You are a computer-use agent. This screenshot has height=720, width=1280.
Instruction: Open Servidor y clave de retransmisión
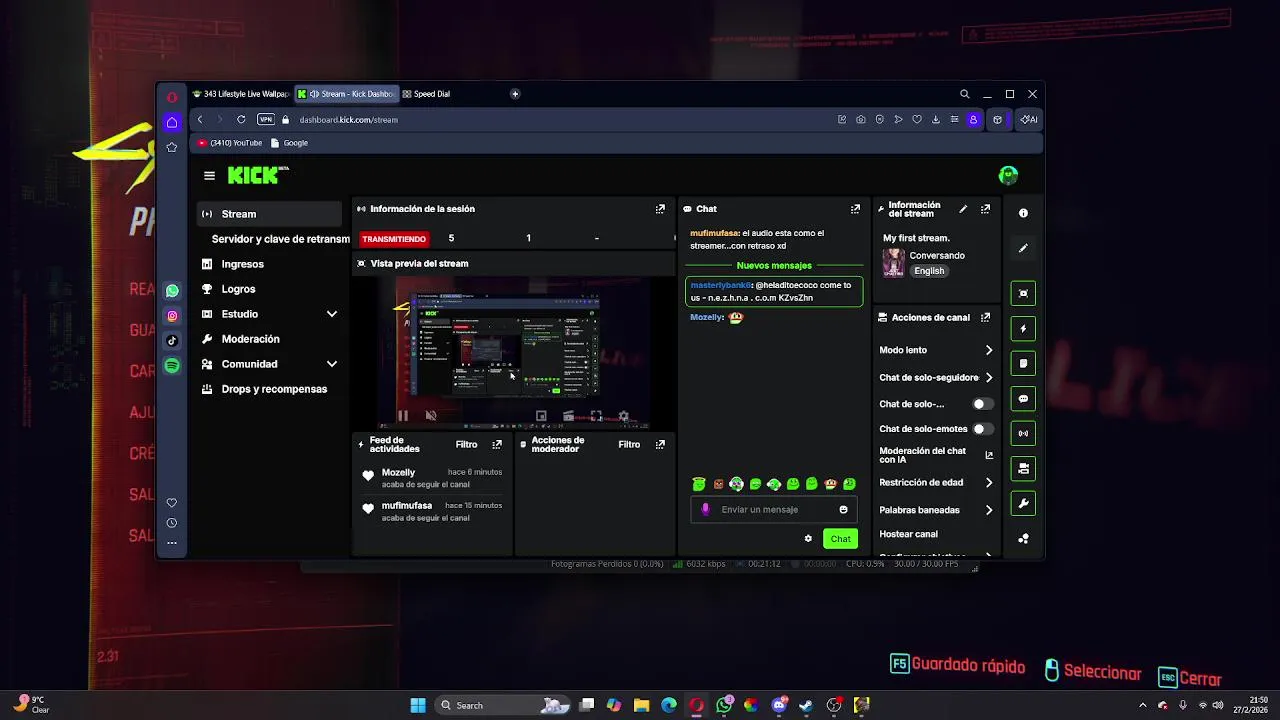(280, 239)
